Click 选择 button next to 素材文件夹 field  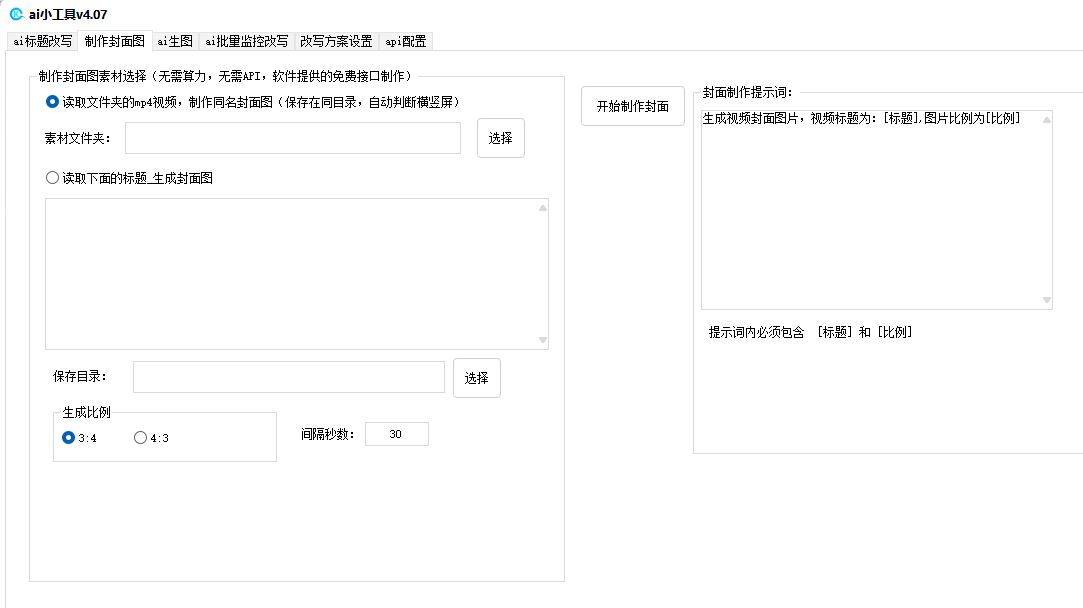500,138
